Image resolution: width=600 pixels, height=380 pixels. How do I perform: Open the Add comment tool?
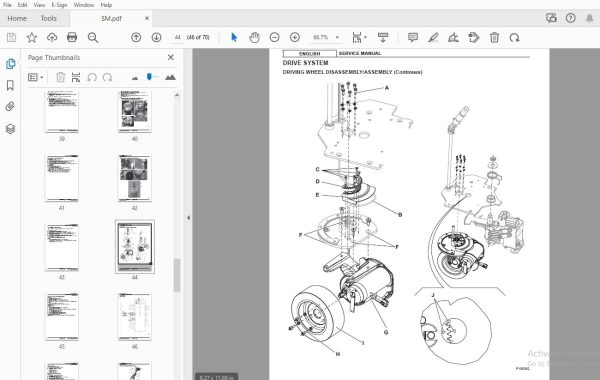click(x=413, y=38)
